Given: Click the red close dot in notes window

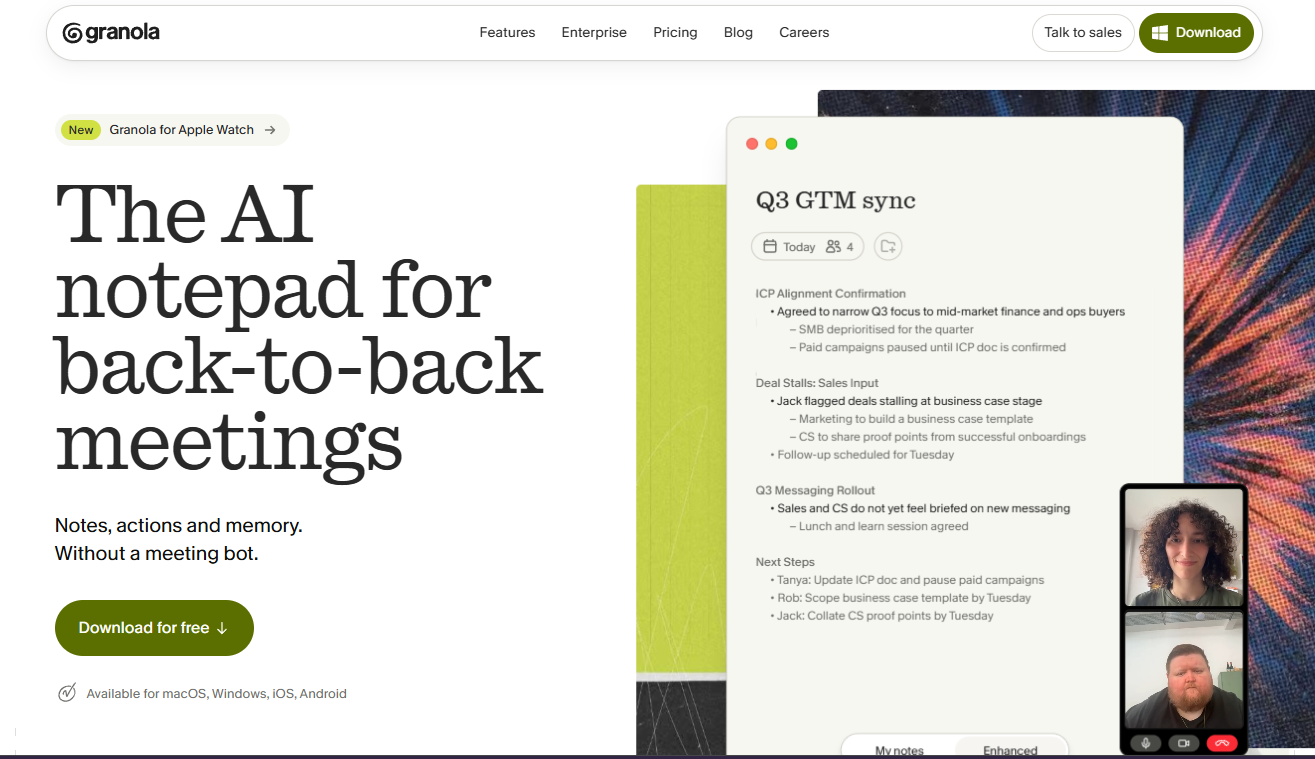Looking at the screenshot, I should click(x=752, y=144).
